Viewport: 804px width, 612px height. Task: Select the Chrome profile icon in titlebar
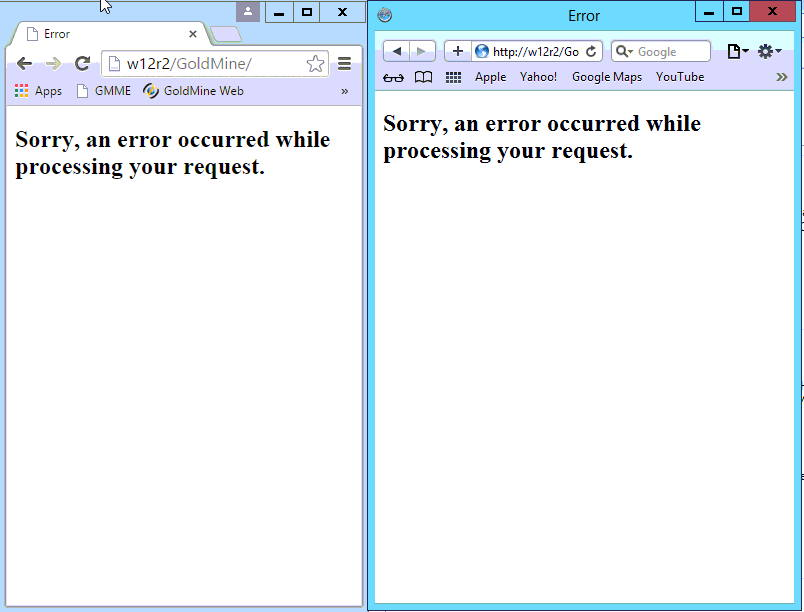[248, 12]
